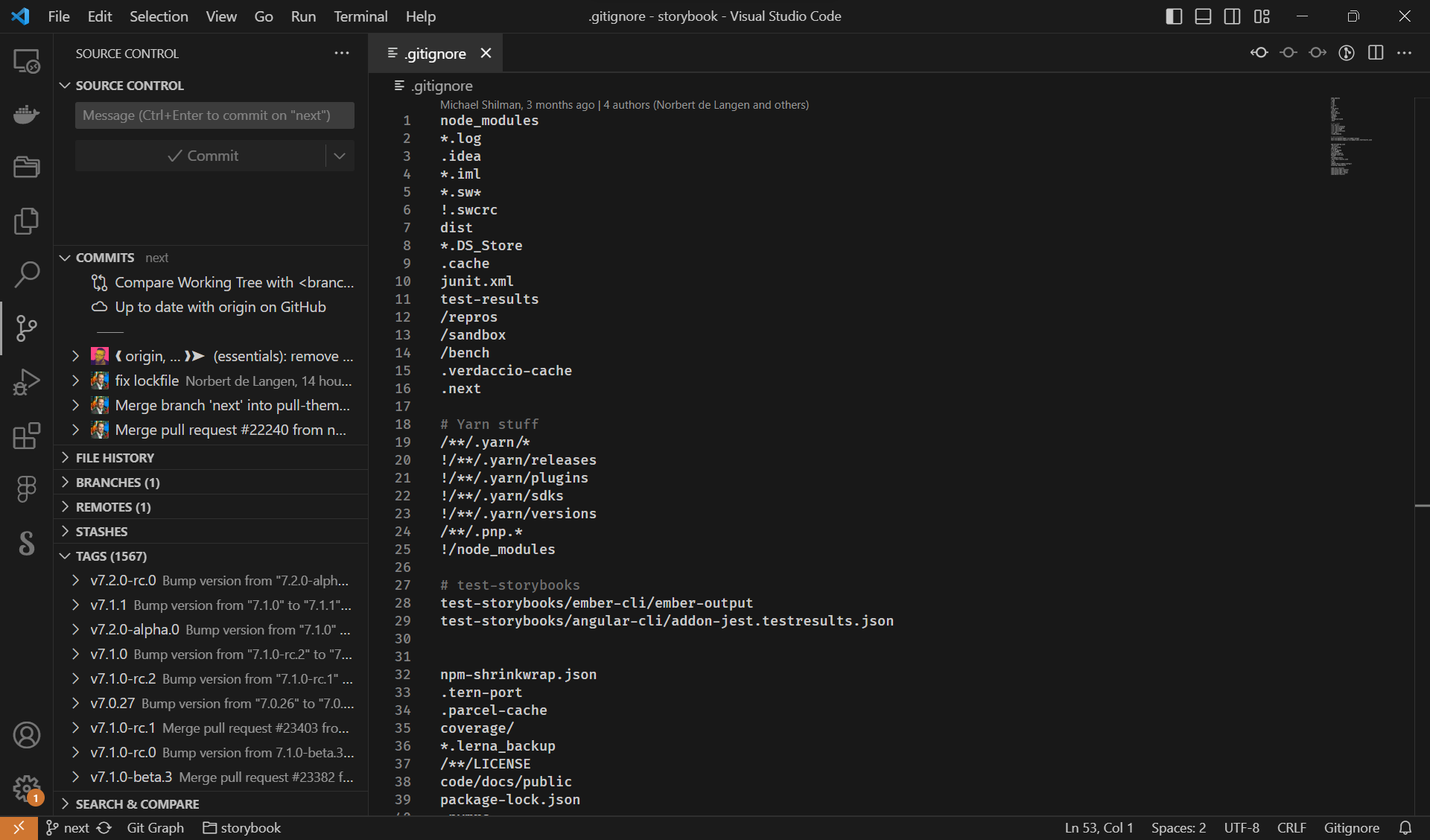The image size is (1430, 840).
Task: Open the Selection menu
Action: [x=159, y=16]
